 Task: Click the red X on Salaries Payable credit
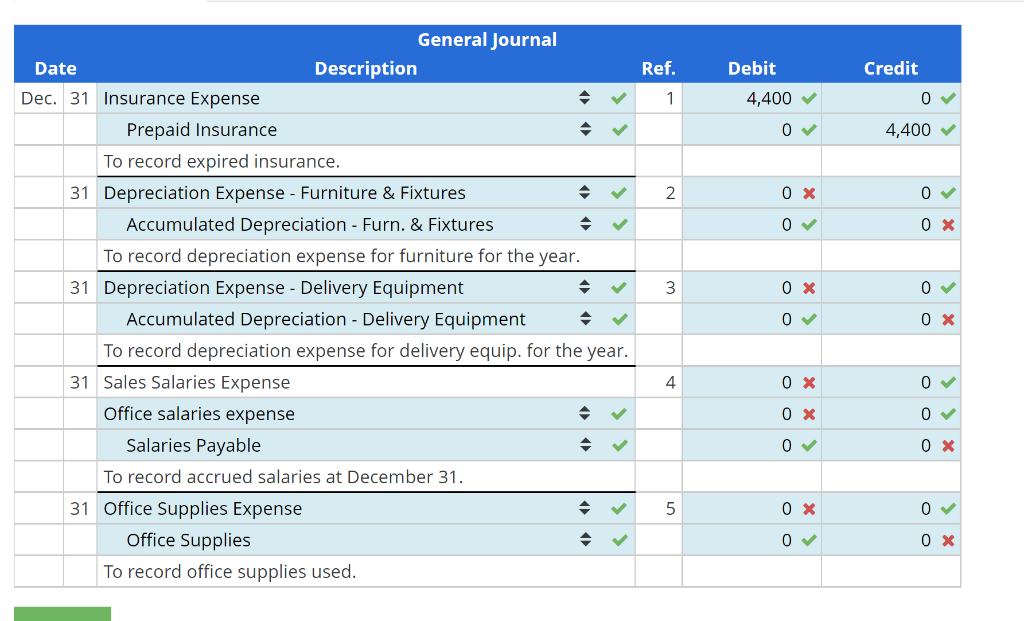click(x=948, y=445)
